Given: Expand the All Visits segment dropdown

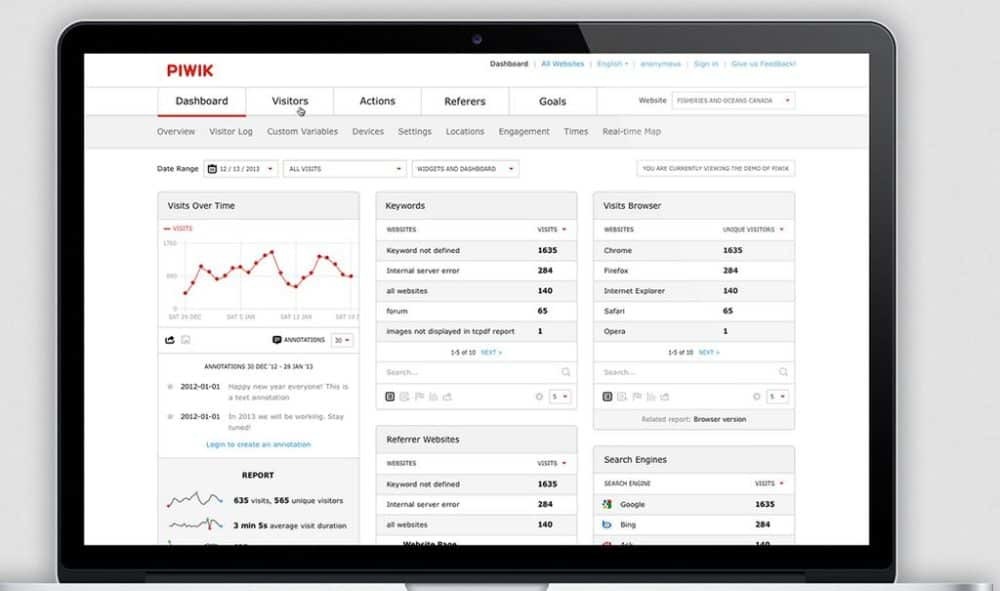Looking at the screenshot, I should click(345, 169).
